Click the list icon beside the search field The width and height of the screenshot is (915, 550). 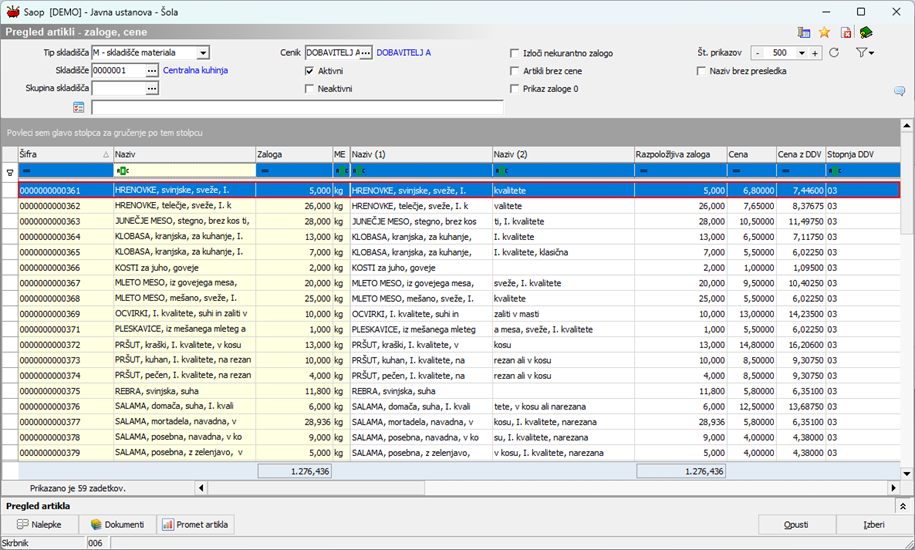[79, 107]
